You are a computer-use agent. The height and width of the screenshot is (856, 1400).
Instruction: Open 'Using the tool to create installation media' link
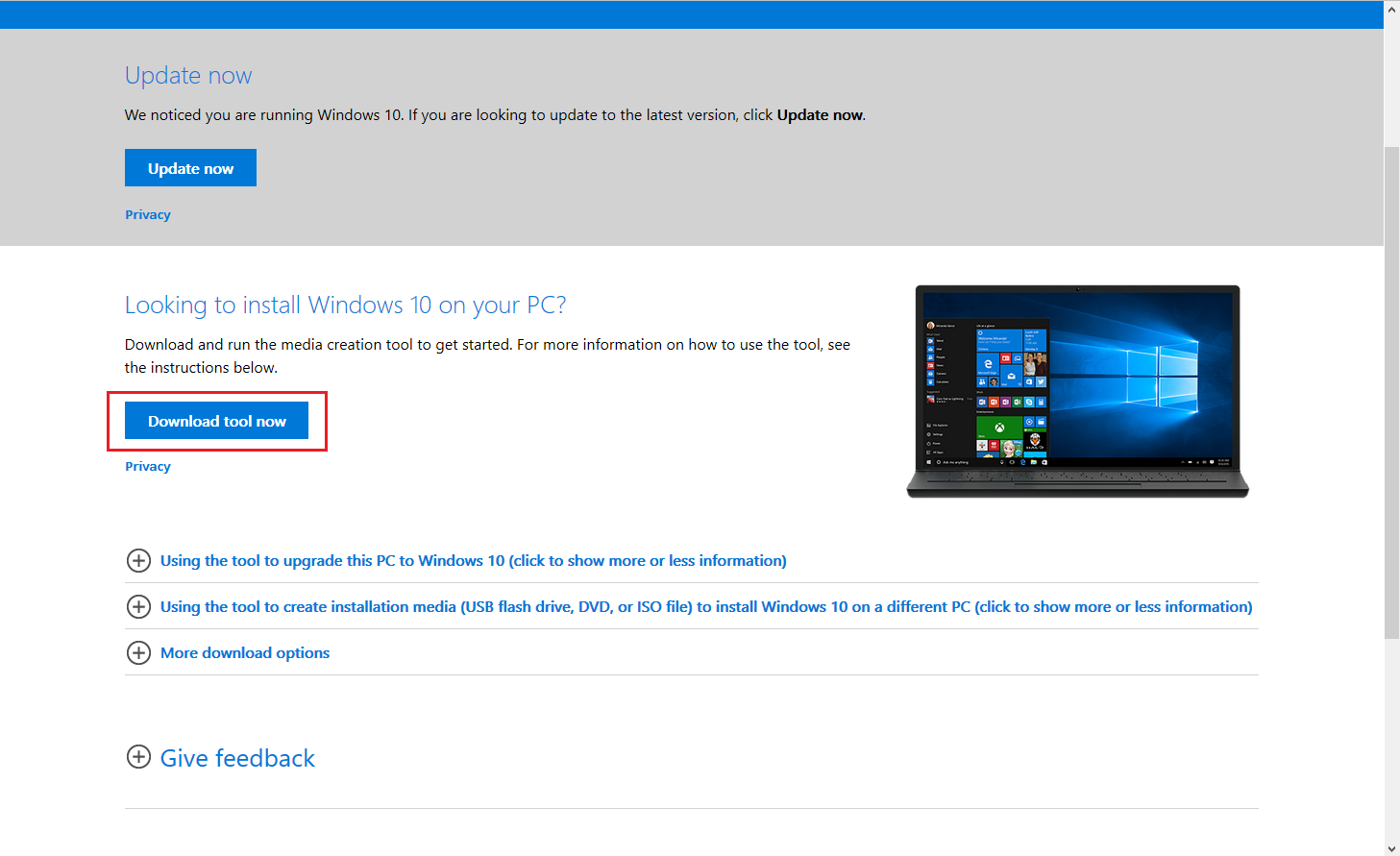[706, 606]
